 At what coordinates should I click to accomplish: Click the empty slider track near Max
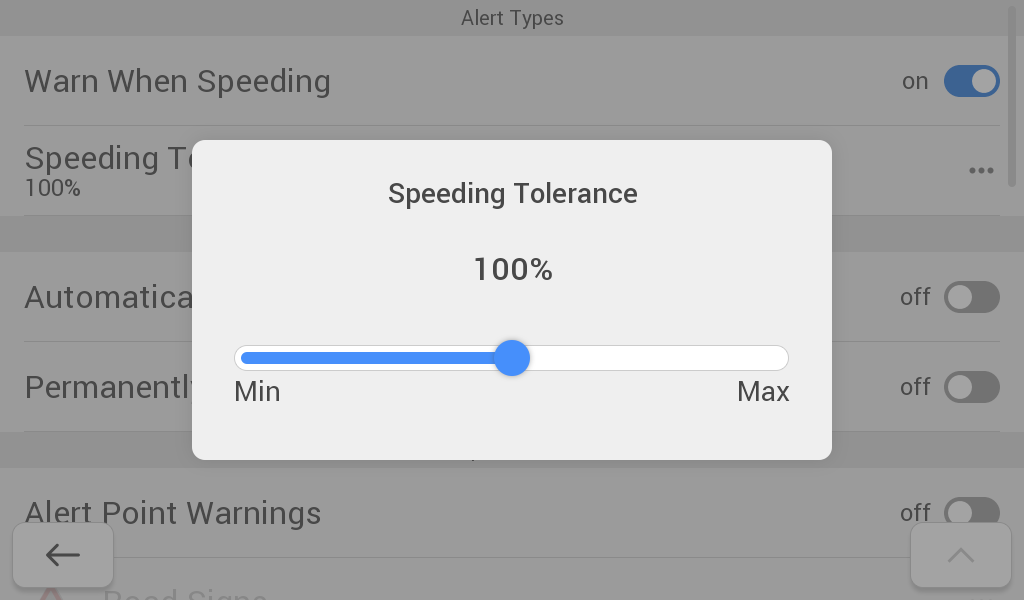point(740,358)
